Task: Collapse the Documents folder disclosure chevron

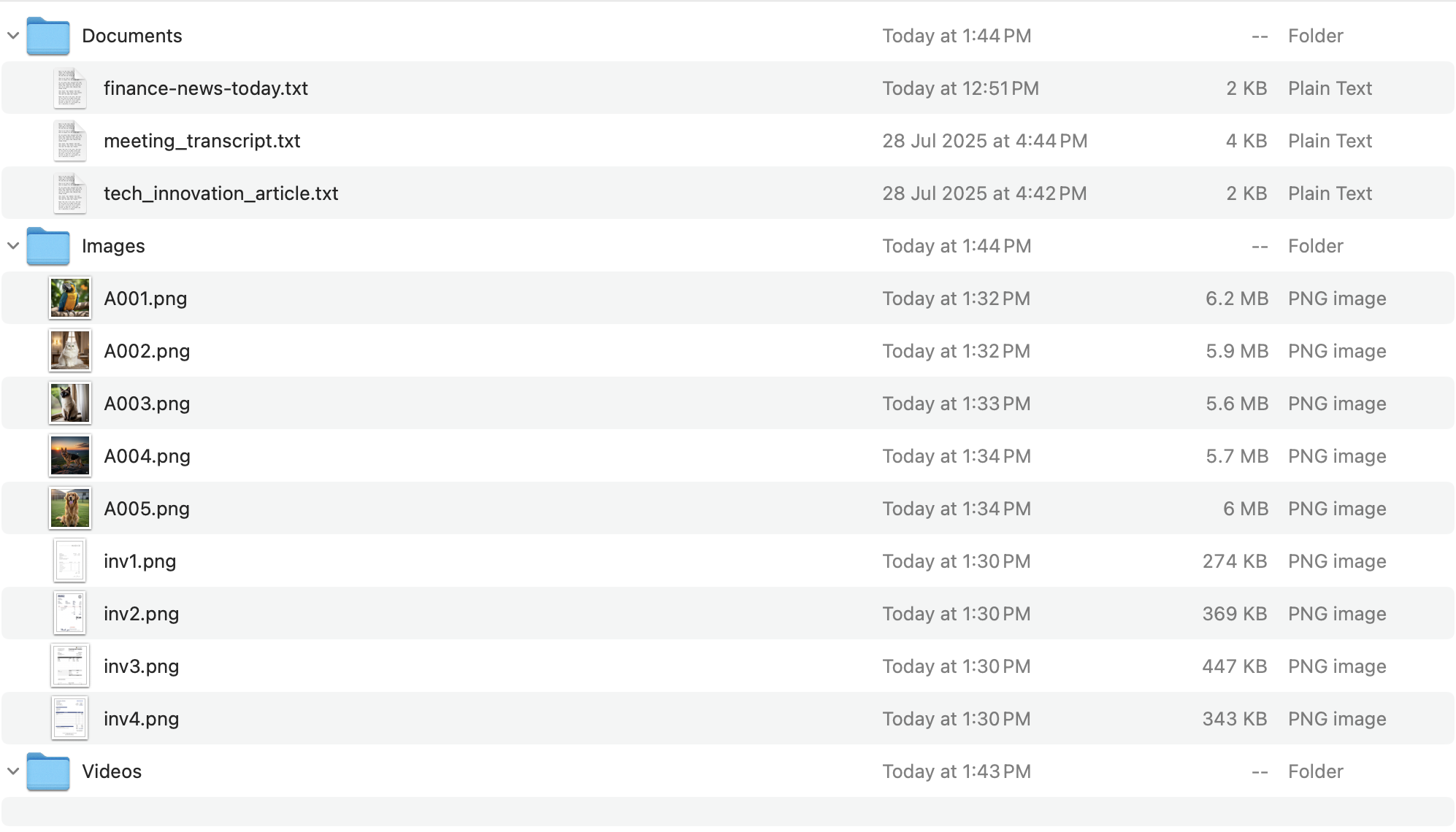Action: (13, 36)
